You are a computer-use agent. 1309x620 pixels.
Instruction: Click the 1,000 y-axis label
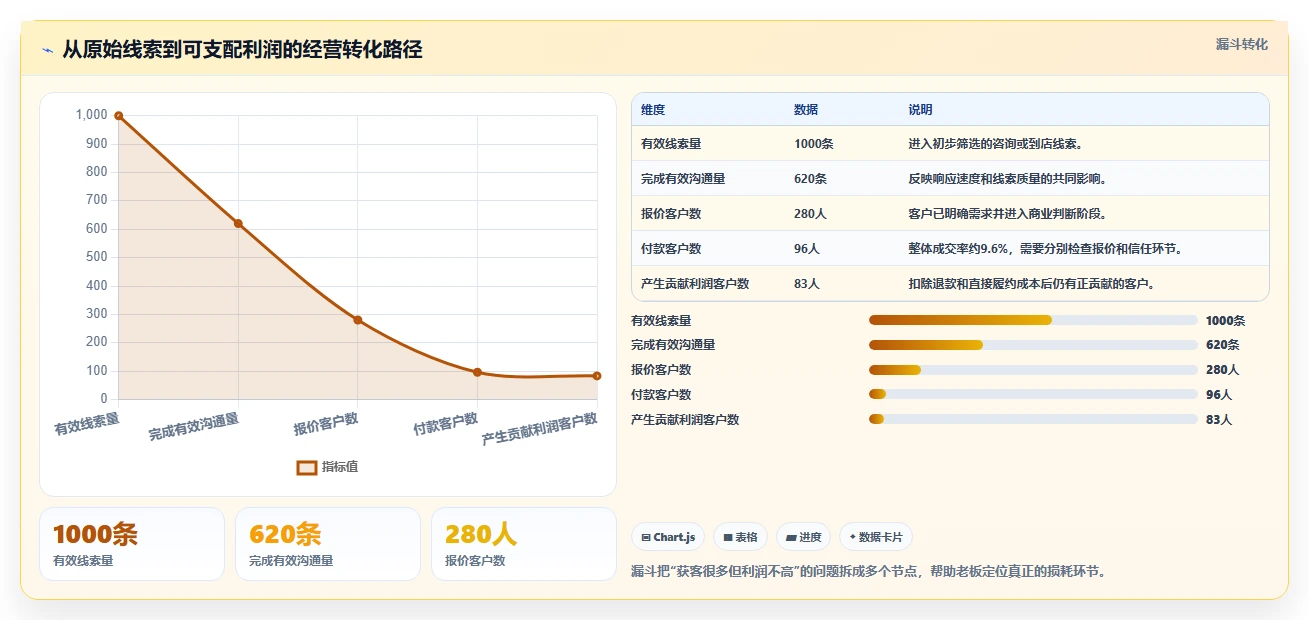point(92,115)
